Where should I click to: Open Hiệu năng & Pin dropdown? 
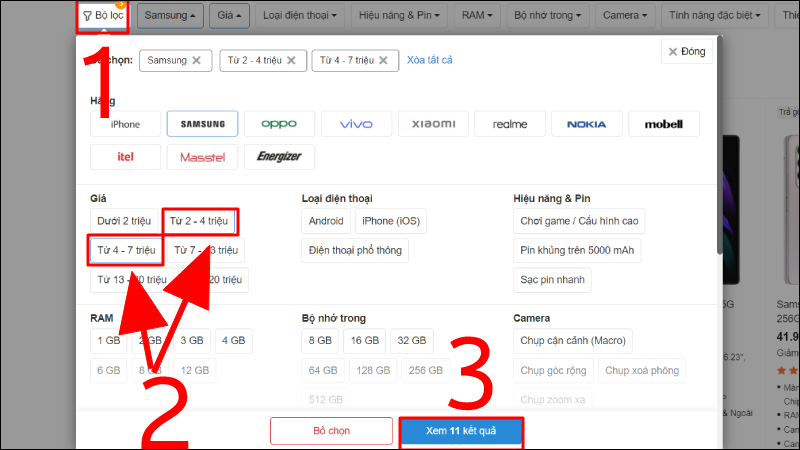pyautogui.click(x=399, y=16)
